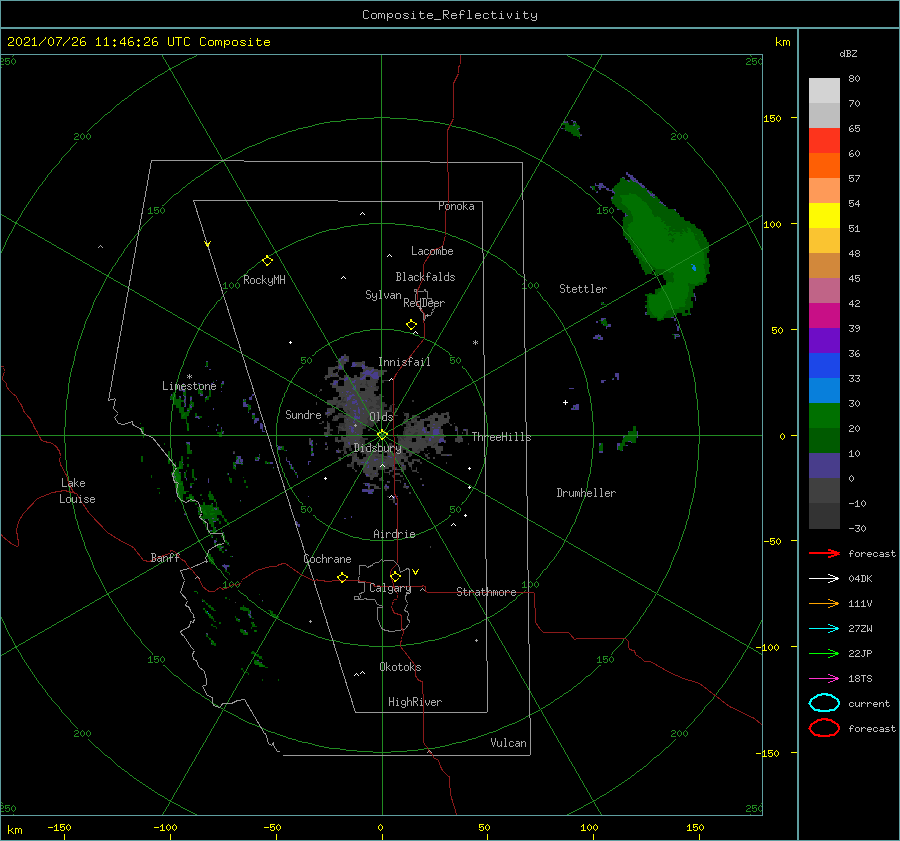Click the dBZ legend heading
This screenshot has width=900, height=841.
pos(848,54)
